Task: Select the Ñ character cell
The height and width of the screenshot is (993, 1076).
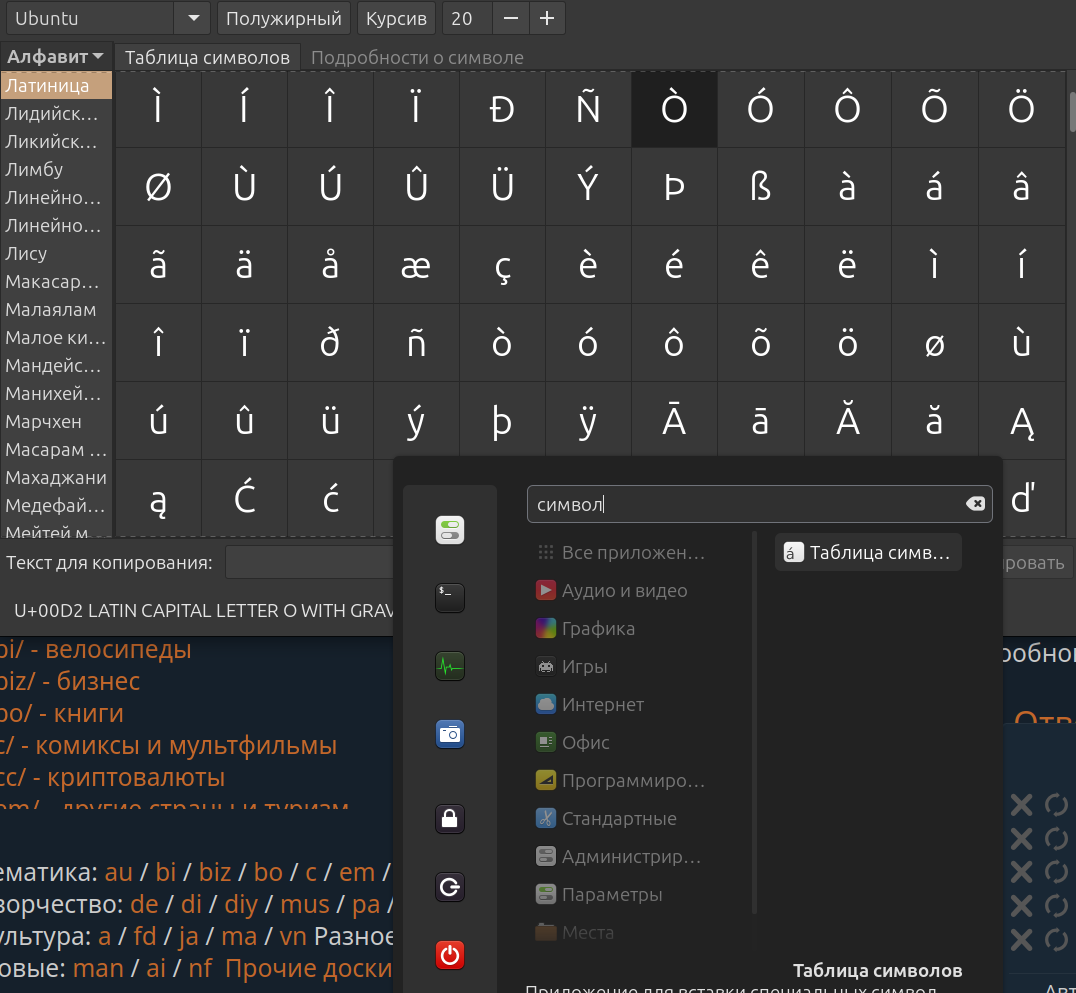Action: [x=588, y=109]
